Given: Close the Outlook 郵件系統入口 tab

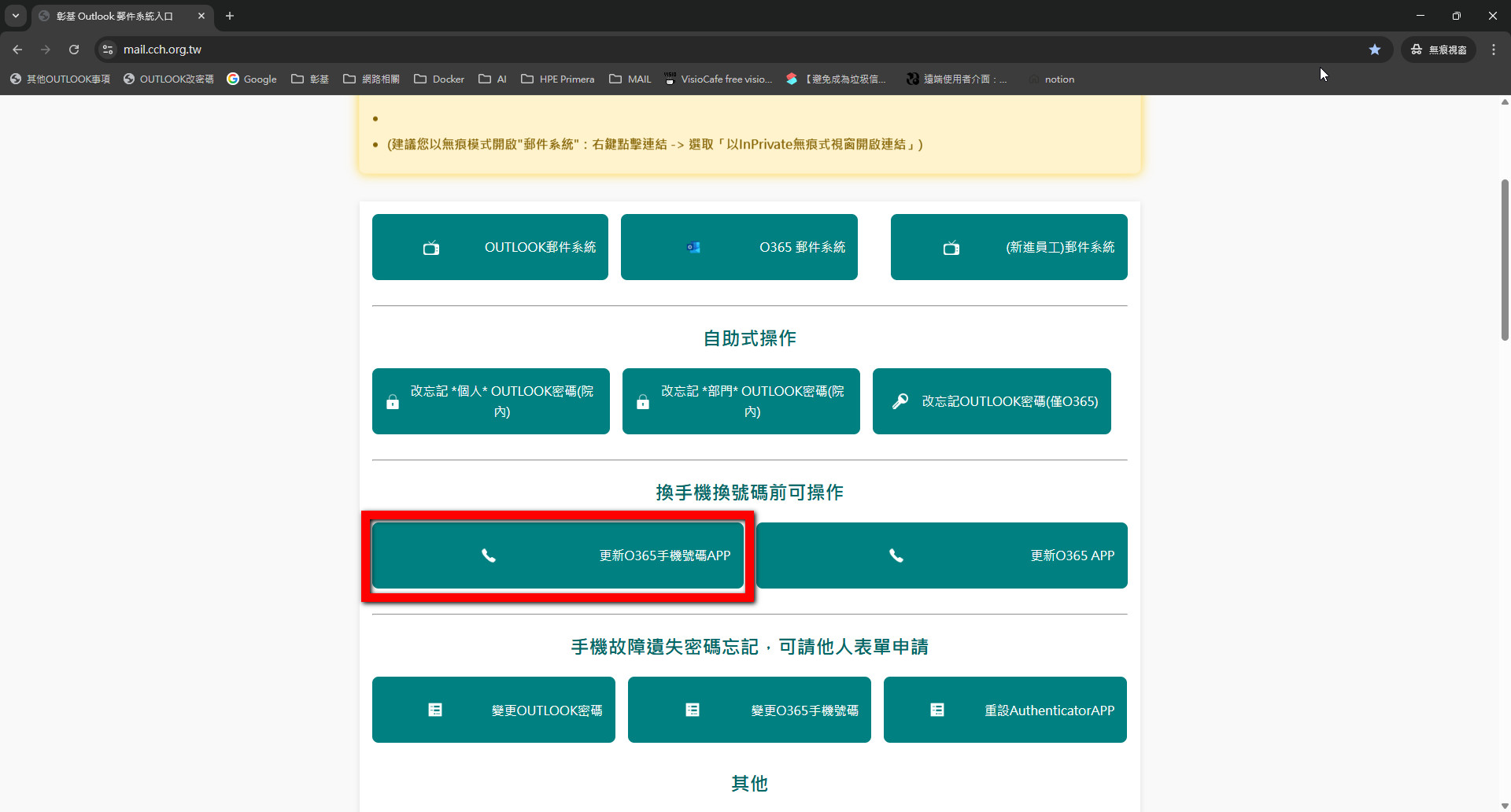Looking at the screenshot, I should coord(201,16).
